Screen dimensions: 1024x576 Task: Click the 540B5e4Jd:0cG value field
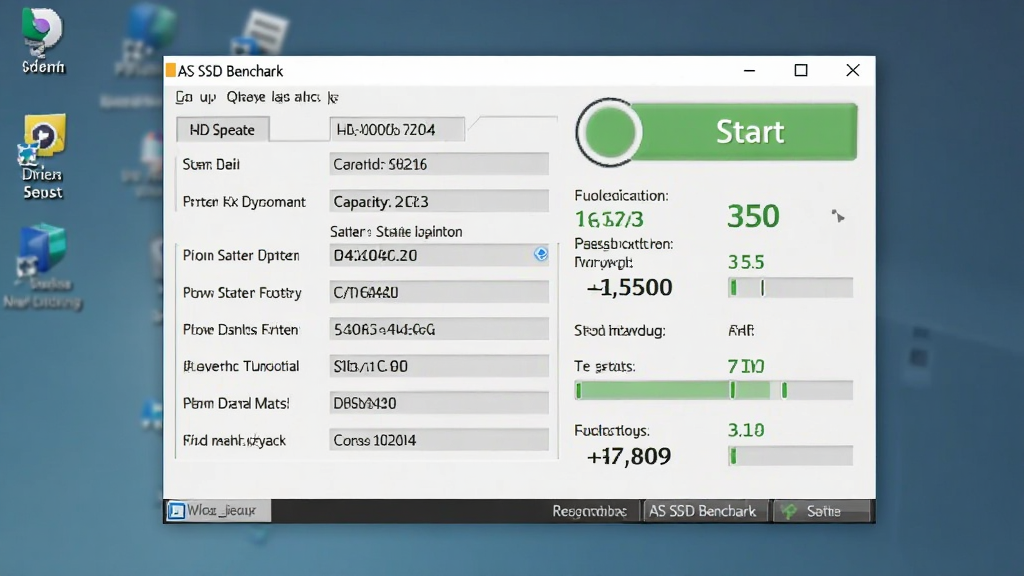coord(439,329)
